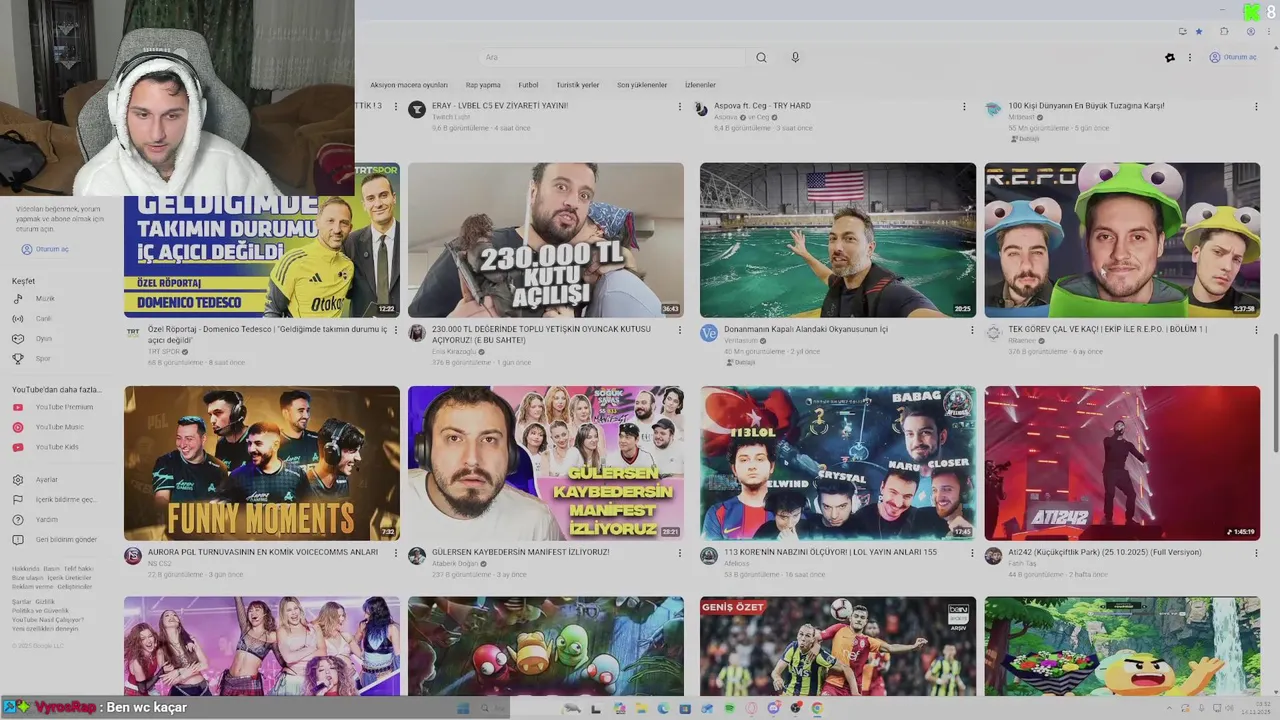This screenshot has height=720, width=1280.
Task: Open options menu for R.E.P.O. video
Action: (1256, 329)
